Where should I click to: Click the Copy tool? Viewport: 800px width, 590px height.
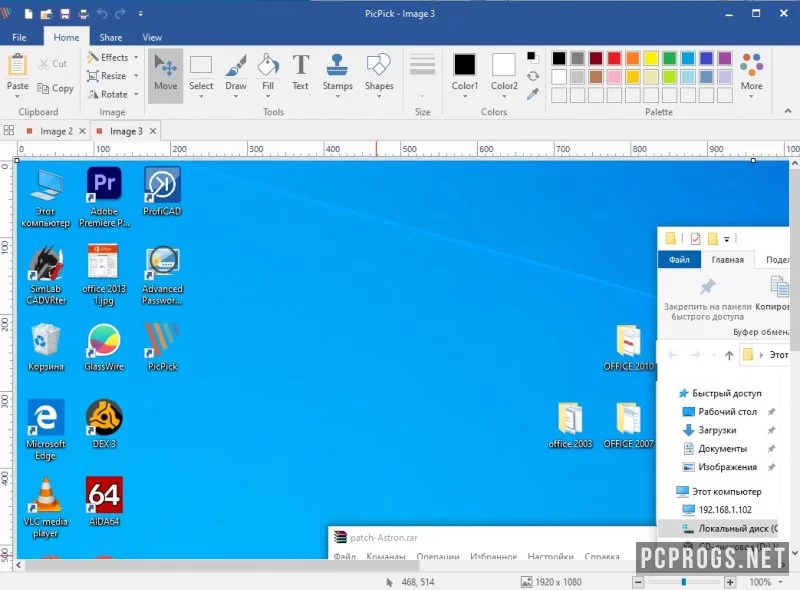56,88
